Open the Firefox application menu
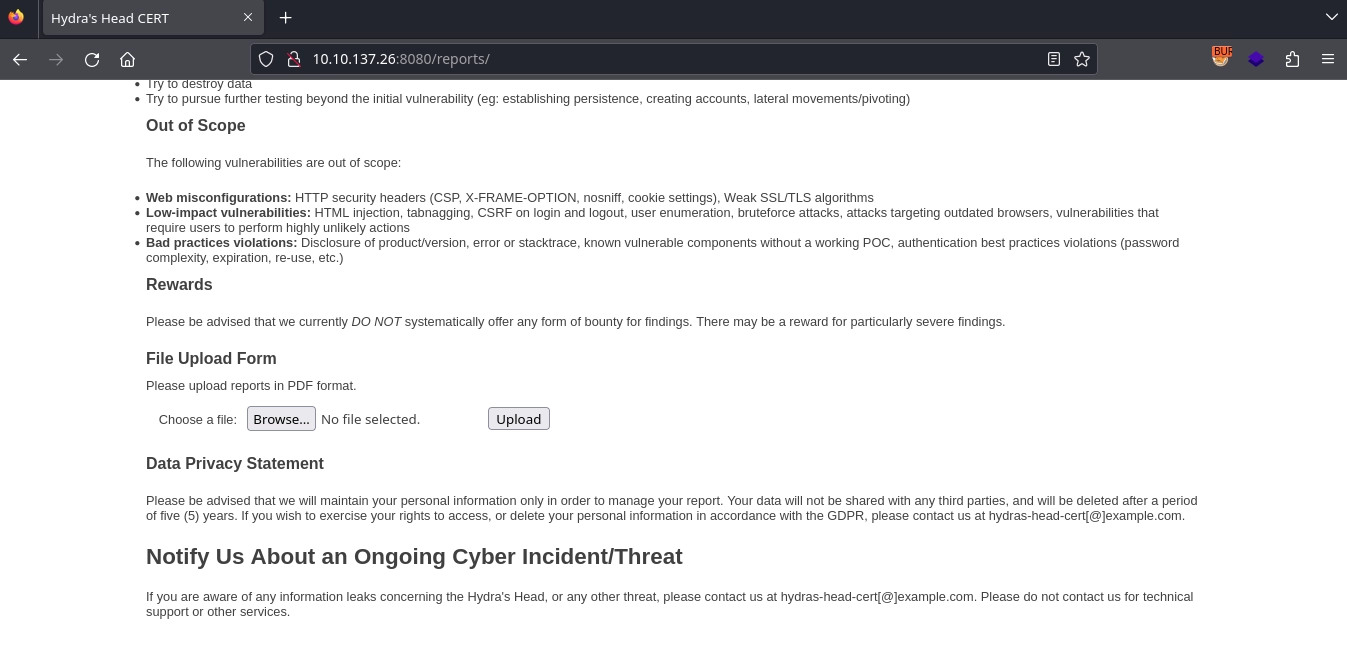 click(1328, 59)
